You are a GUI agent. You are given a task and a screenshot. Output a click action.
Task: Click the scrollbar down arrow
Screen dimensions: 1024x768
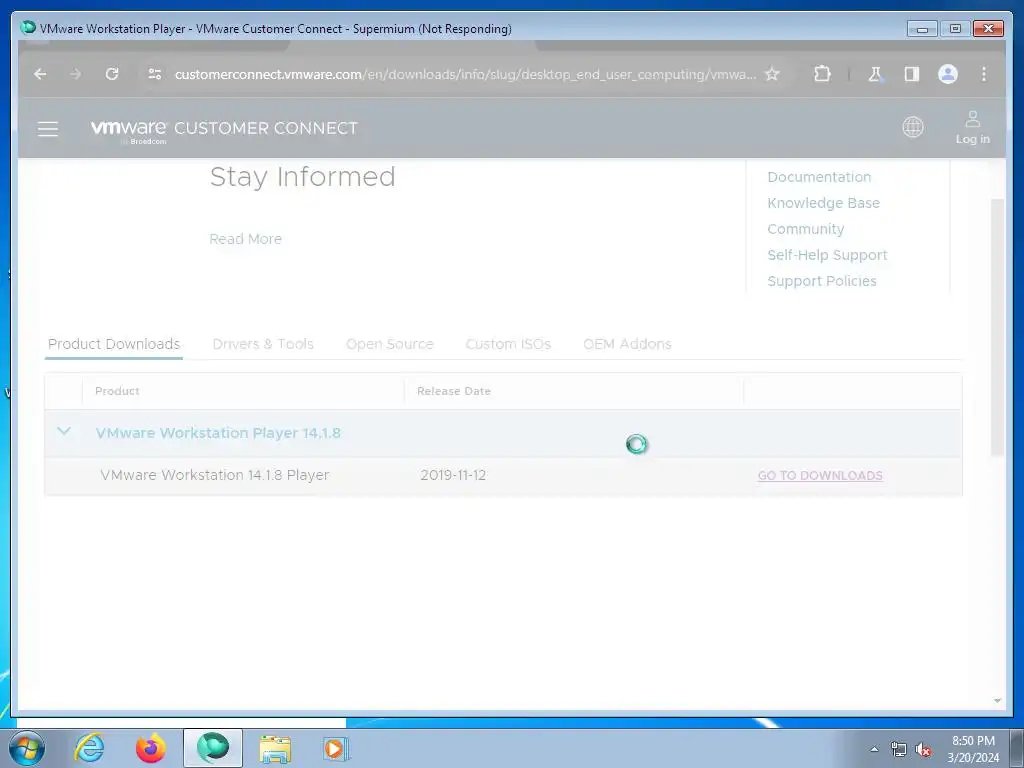coord(997,701)
